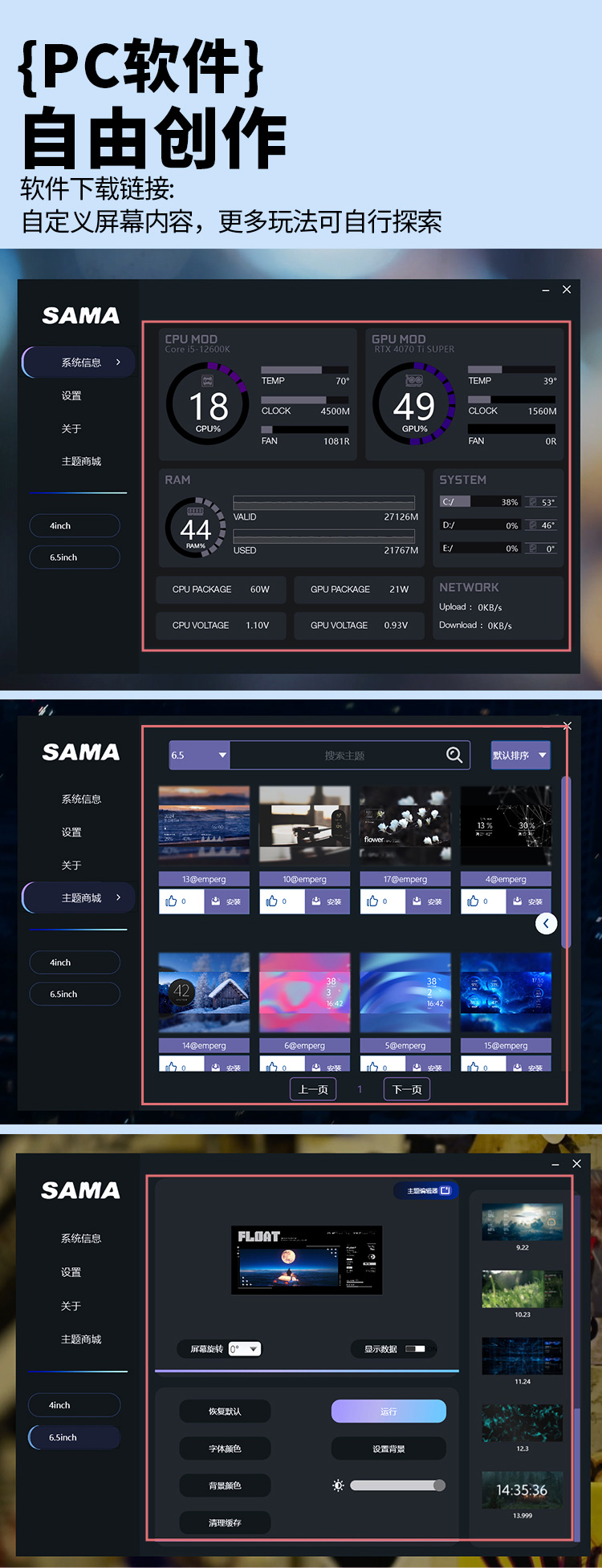Select 系统信息 in the system info window

(x=79, y=363)
